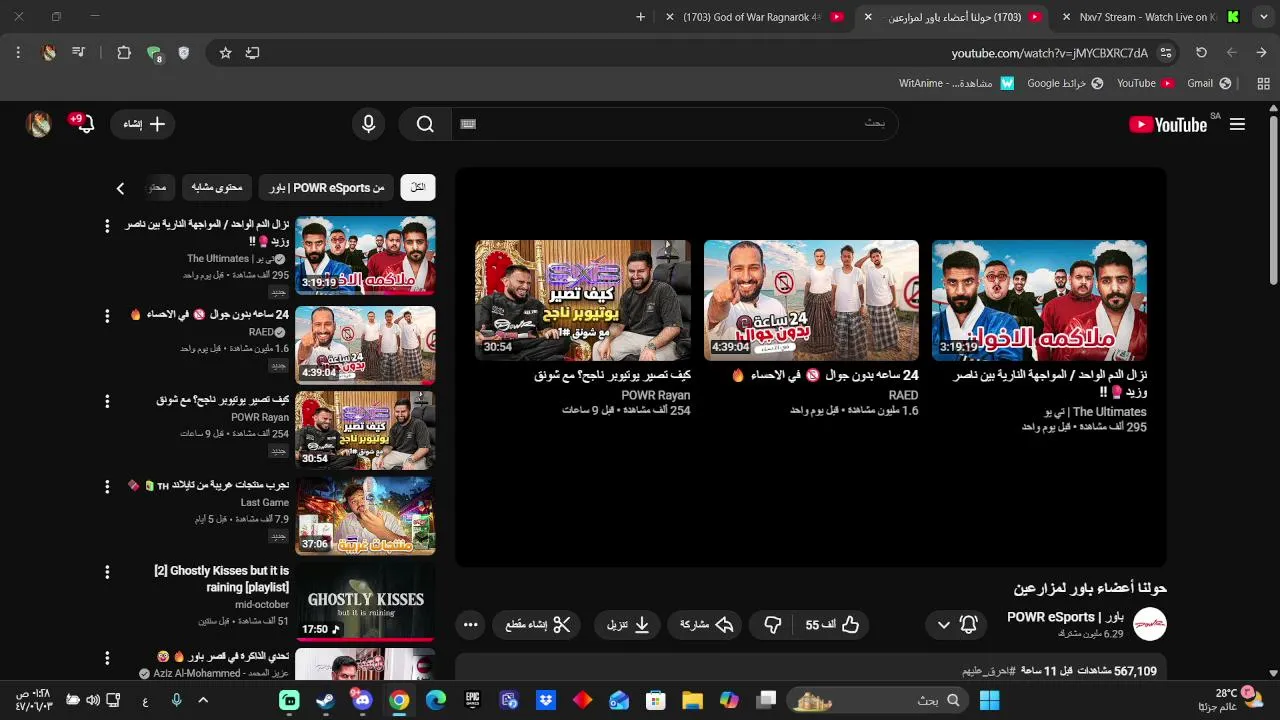This screenshot has width=1280, height=720.
Task: Dislike the video with thumbs-down
Action: click(772, 625)
